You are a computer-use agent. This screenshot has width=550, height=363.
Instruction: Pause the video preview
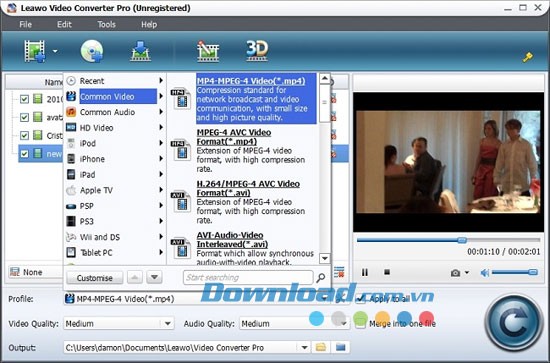click(x=365, y=272)
